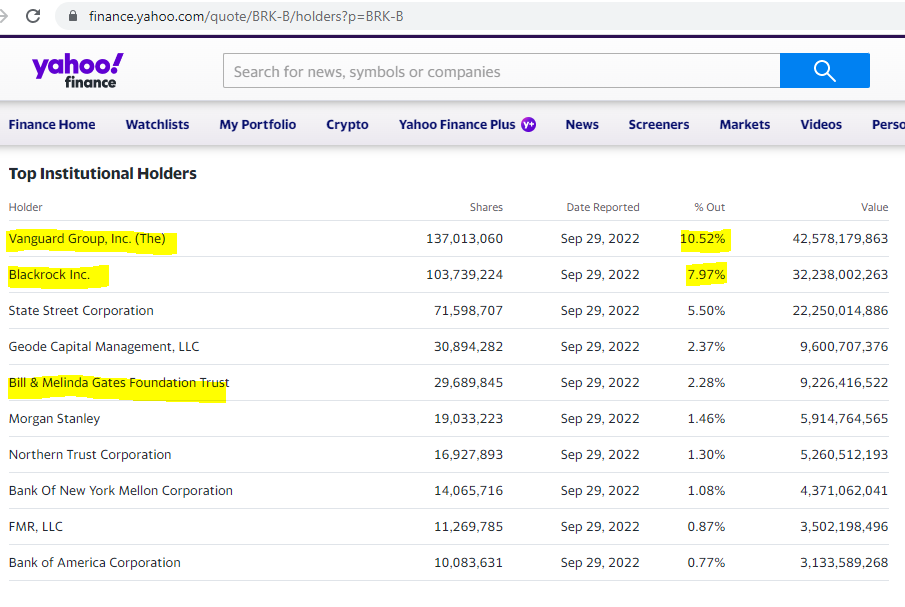Viewport: 905px width, 607px height.
Task: Click Gates Foundation value 9,226,416,522
Action: (x=844, y=383)
